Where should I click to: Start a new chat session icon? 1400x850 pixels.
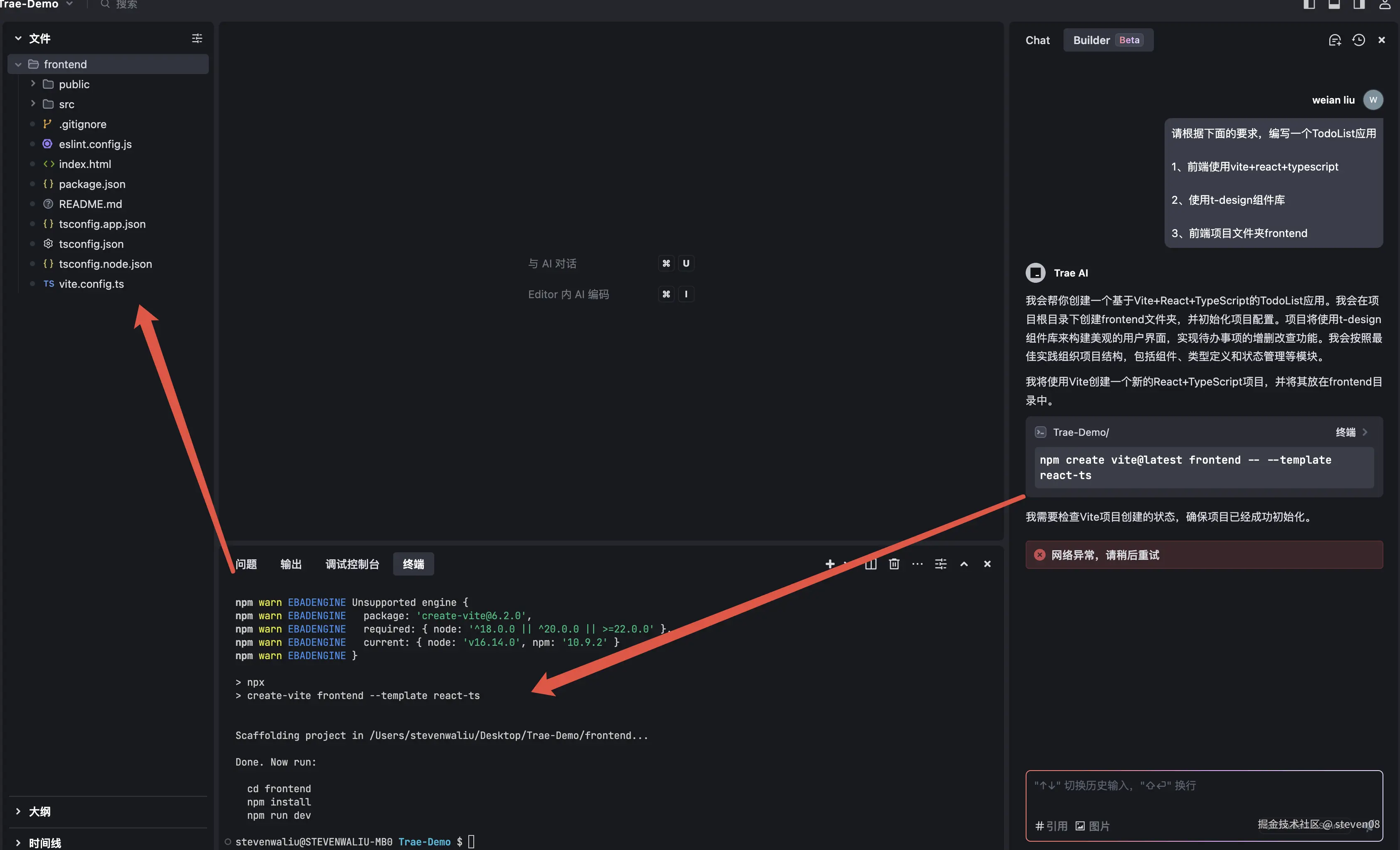pyautogui.click(x=1335, y=40)
